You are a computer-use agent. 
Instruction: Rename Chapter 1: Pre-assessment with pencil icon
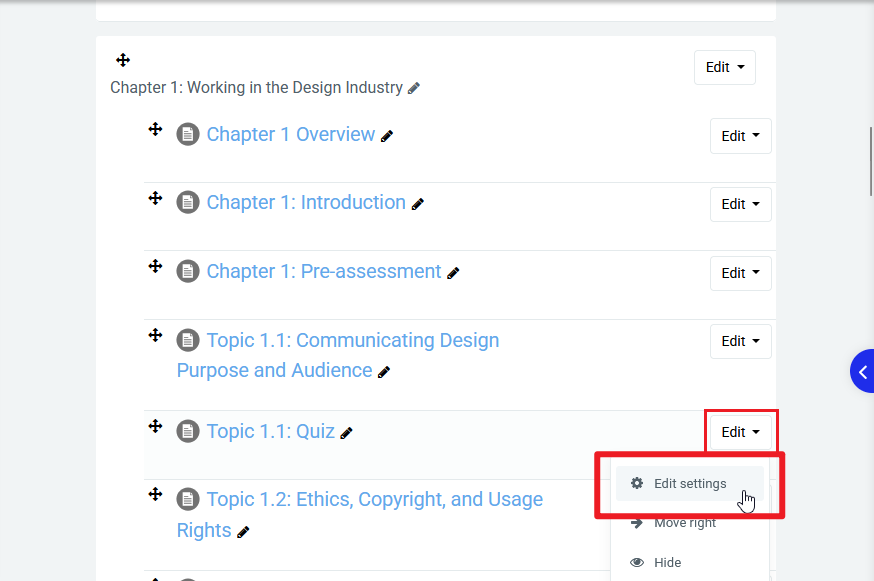pyautogui.click(x=453, y=273)
